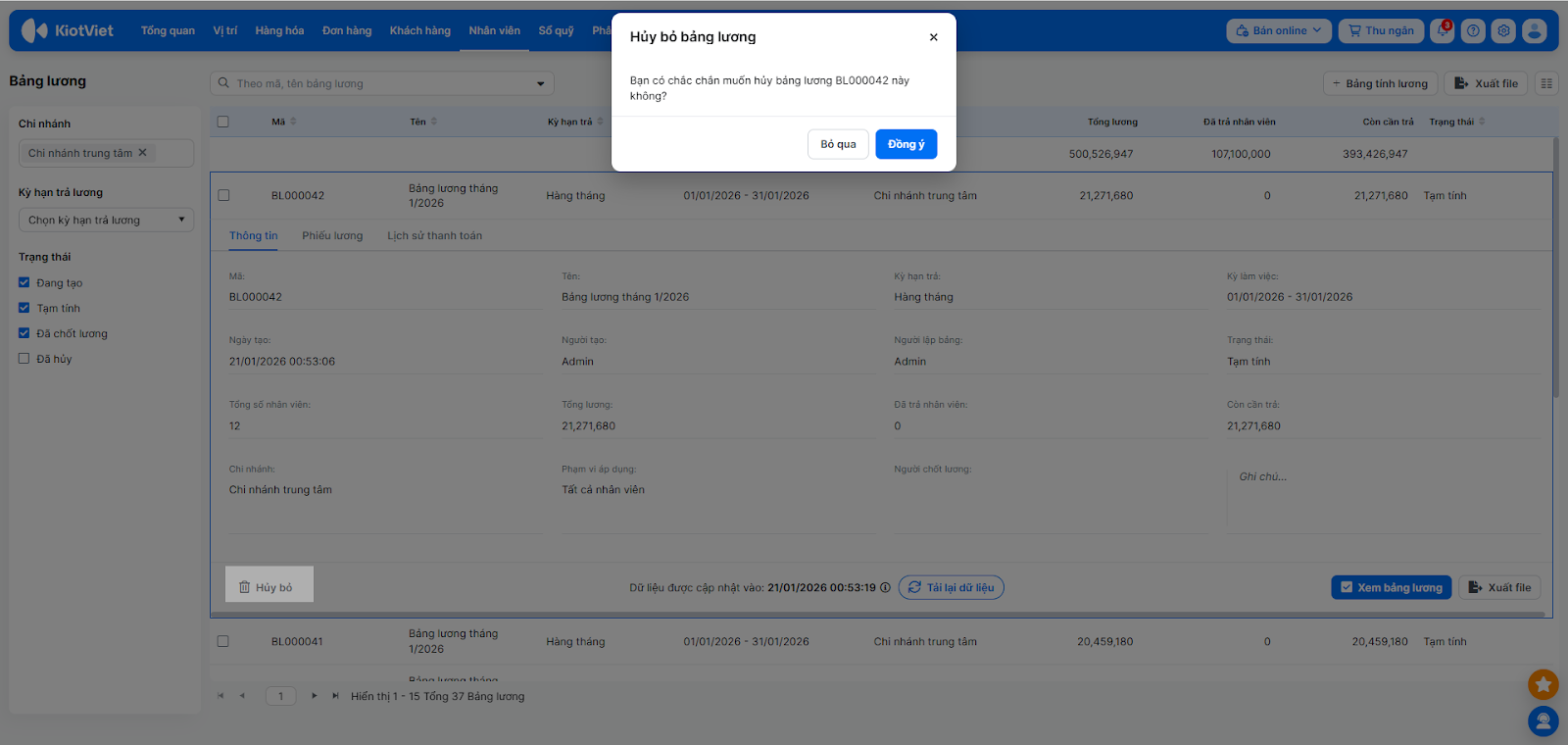
Task: Go to previous page of results
Action: click(242, 696)
